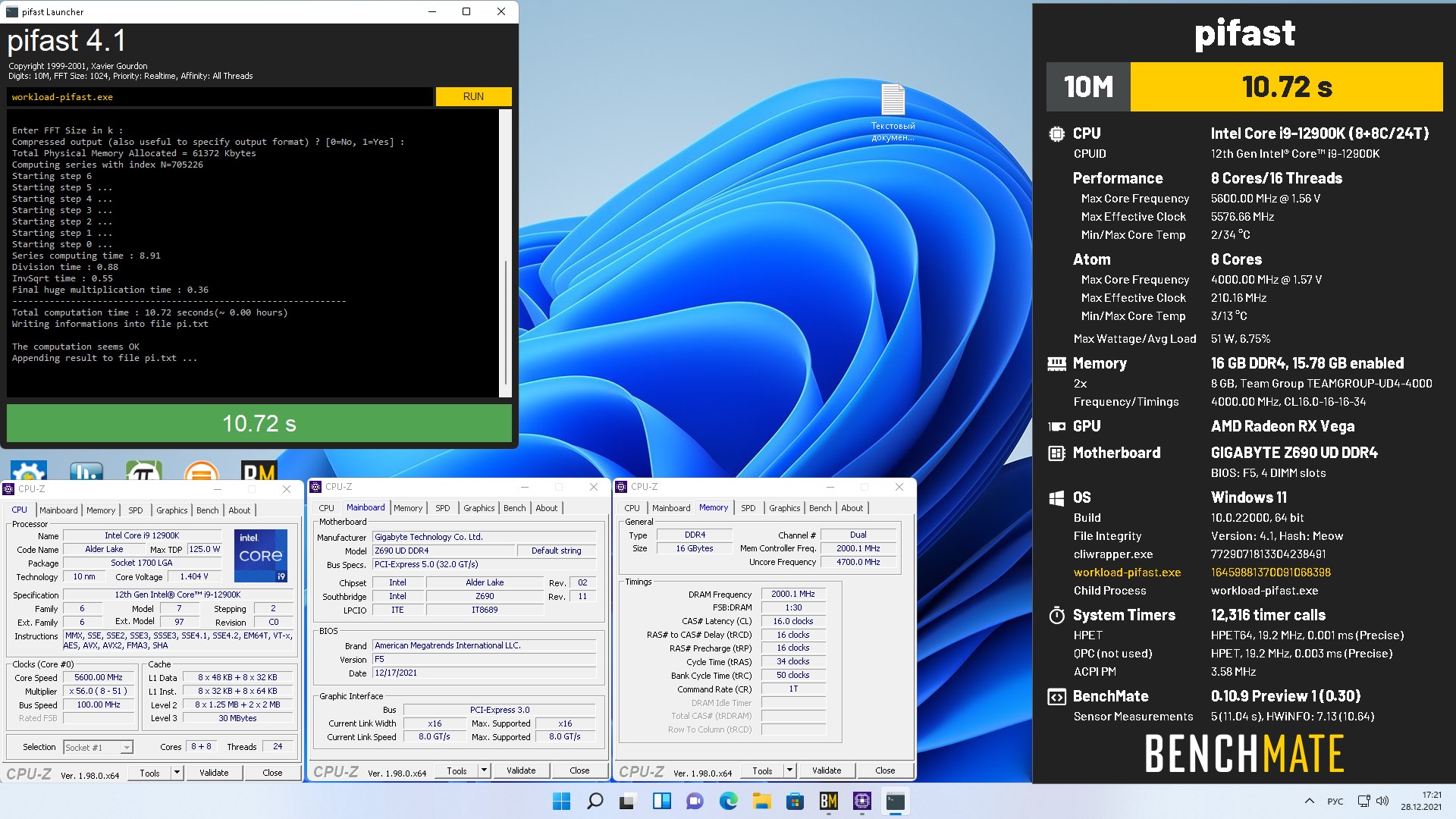Click the CPU-Z icon in the Memory window title bar
The image size is (1456, 819).
(621, 487)
